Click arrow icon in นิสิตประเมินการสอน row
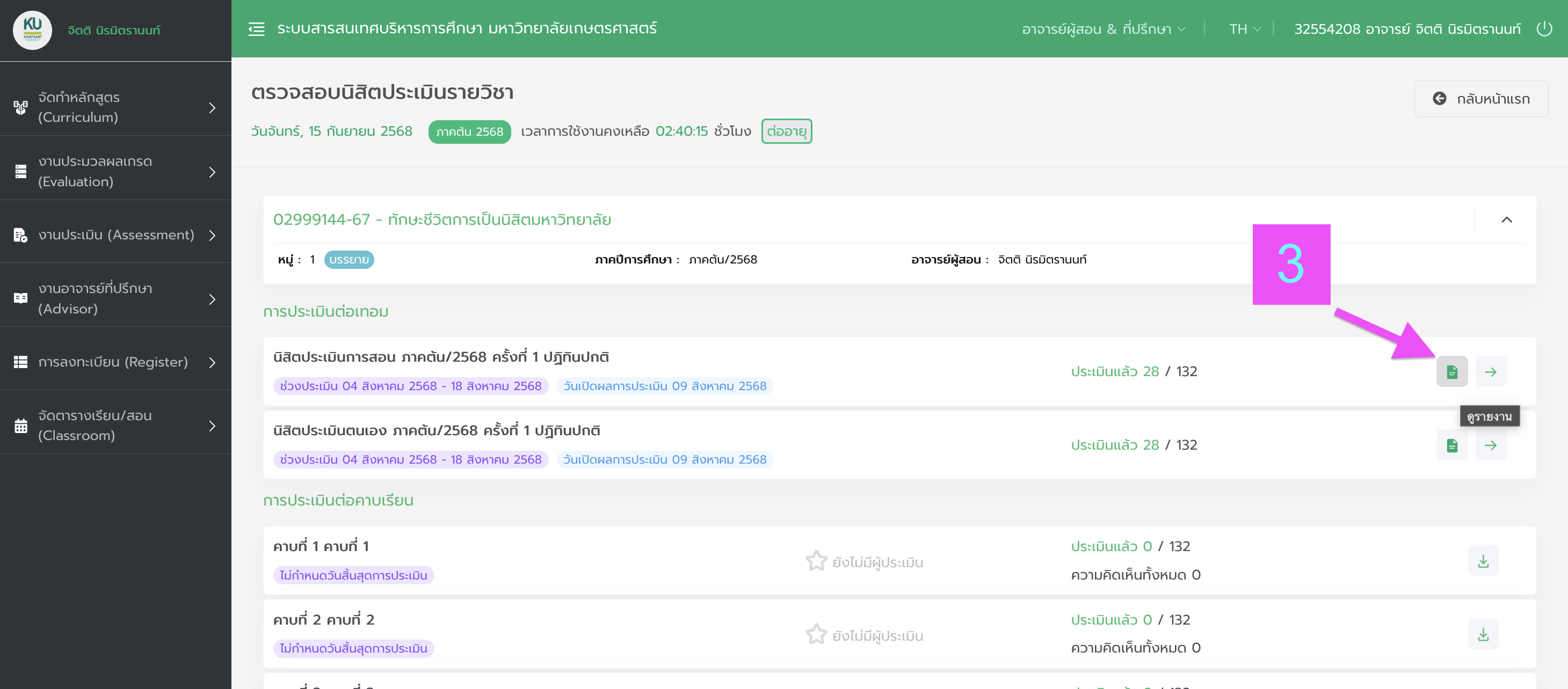This screenshot has height=689, width=1568. [x=1490, y=371]
